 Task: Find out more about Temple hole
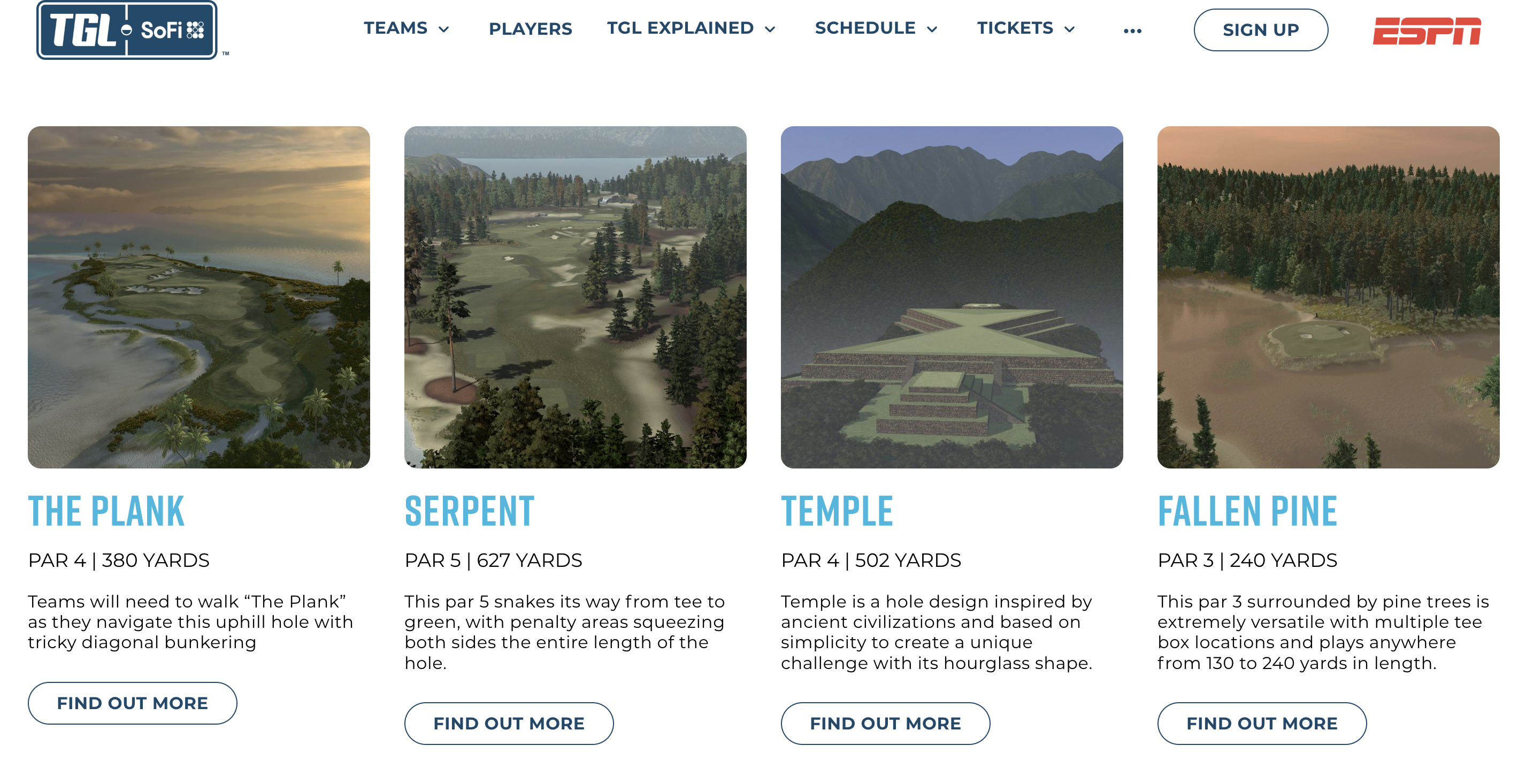(885, 724)
